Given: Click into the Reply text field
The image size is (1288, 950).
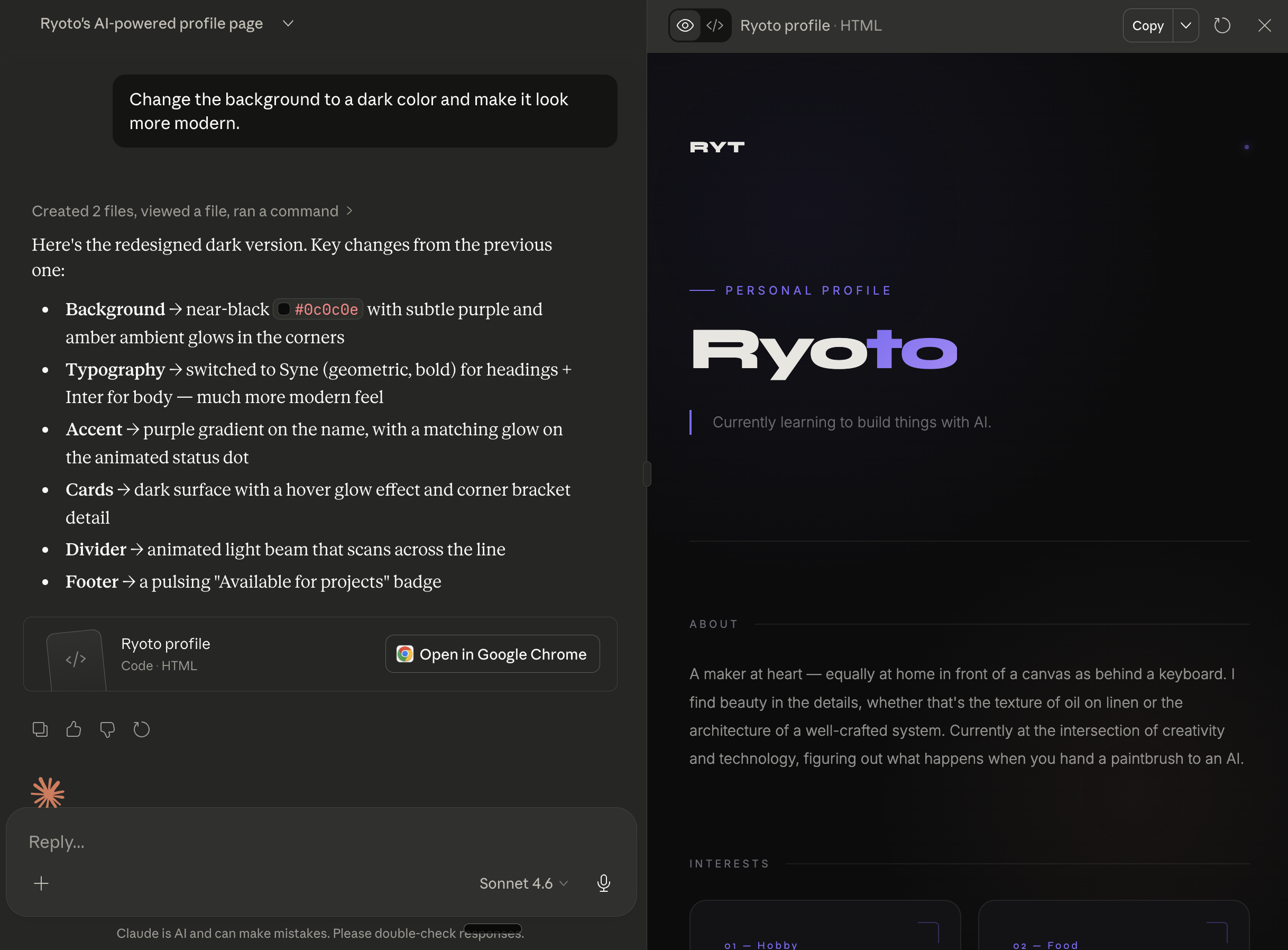Looking at the screenshot, I should click(x=288, y=842).
